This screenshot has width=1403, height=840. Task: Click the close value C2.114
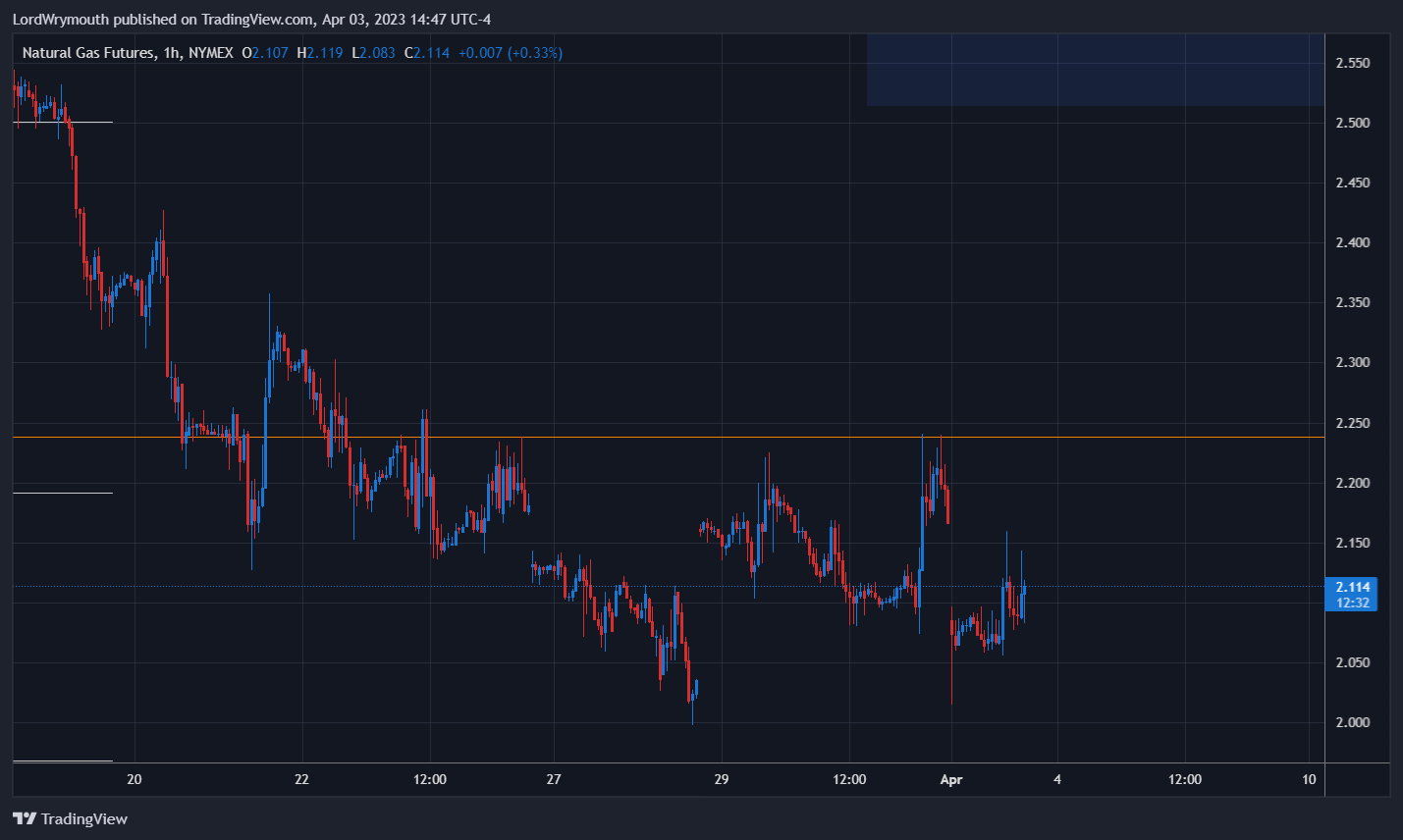[x=427, y=53]
